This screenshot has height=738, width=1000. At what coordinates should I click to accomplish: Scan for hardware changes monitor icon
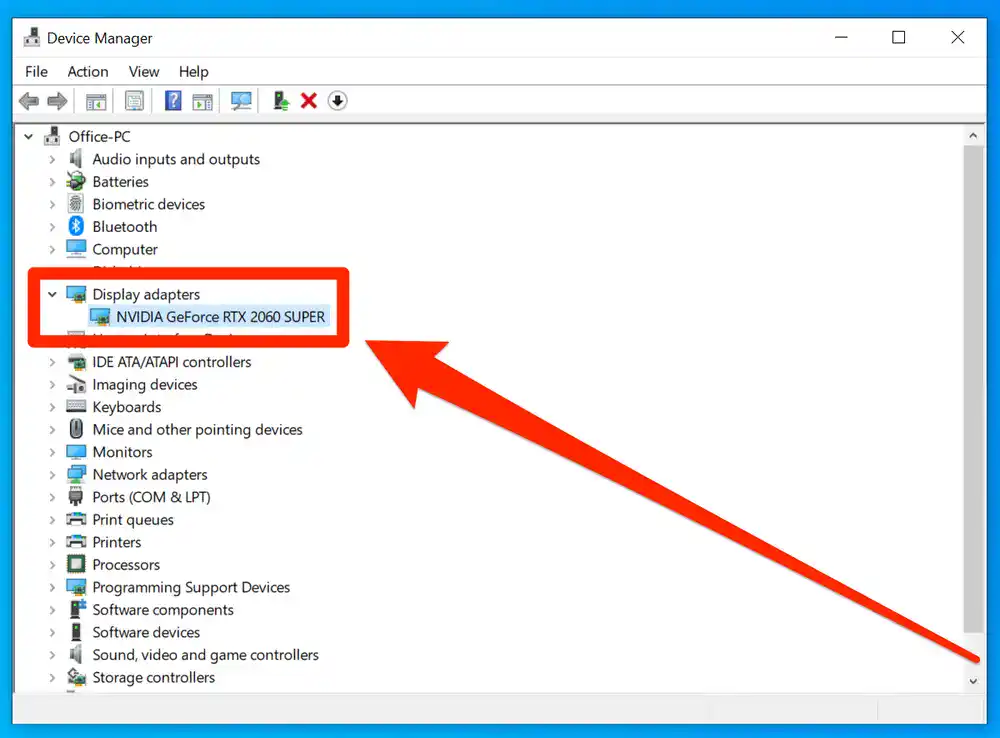[241, 101]
